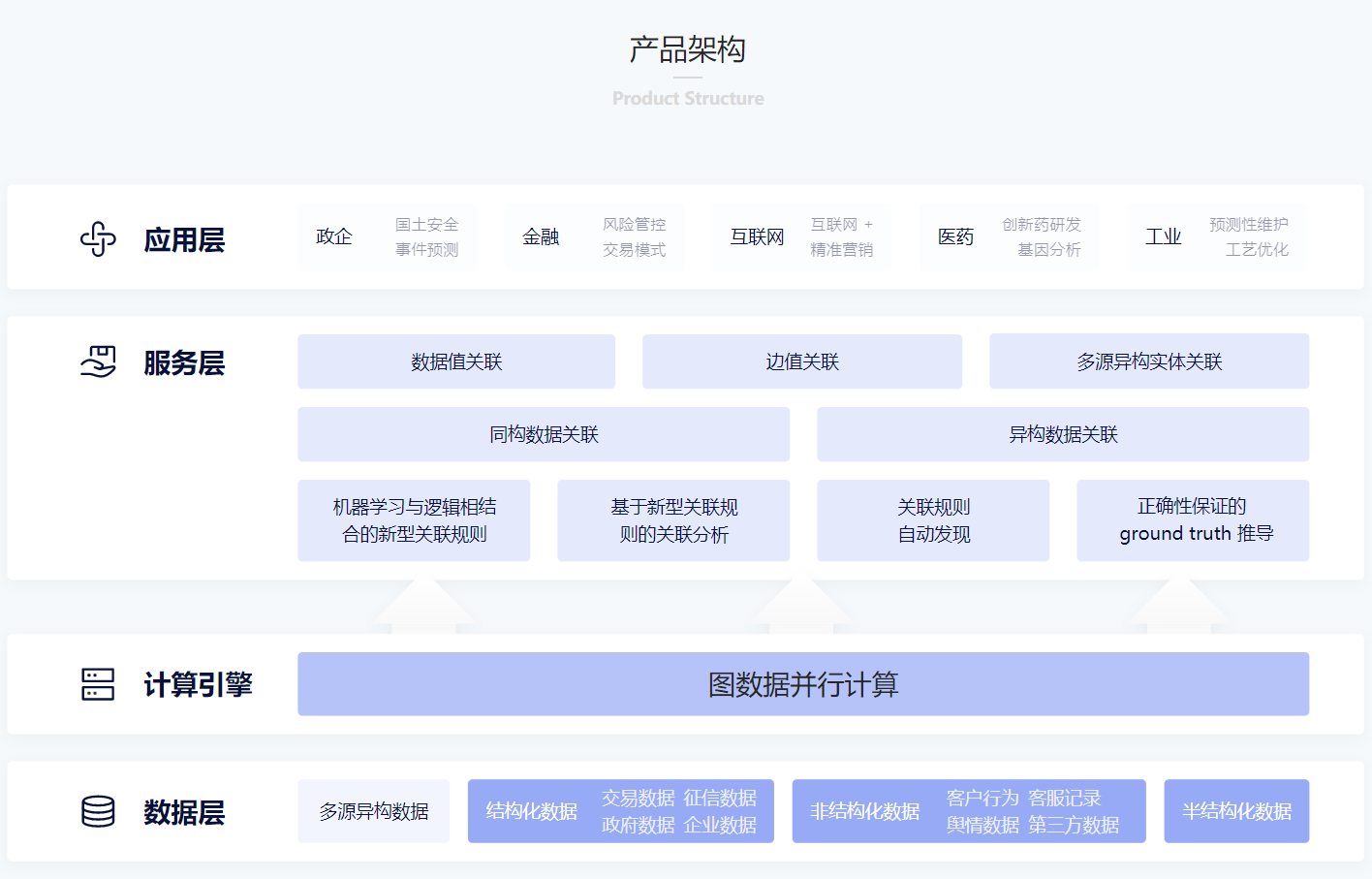
Task: Click the 政府数据 text
Action: pos(638,825)
